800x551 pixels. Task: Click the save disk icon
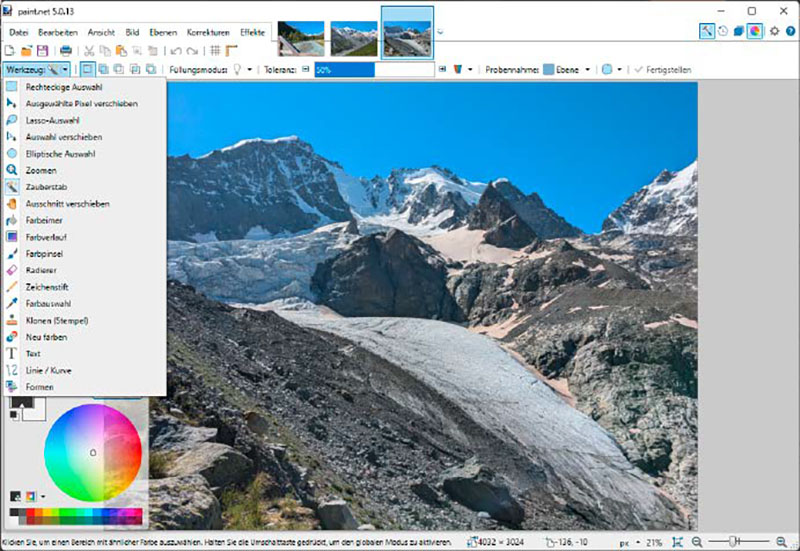tap(42, 51)
